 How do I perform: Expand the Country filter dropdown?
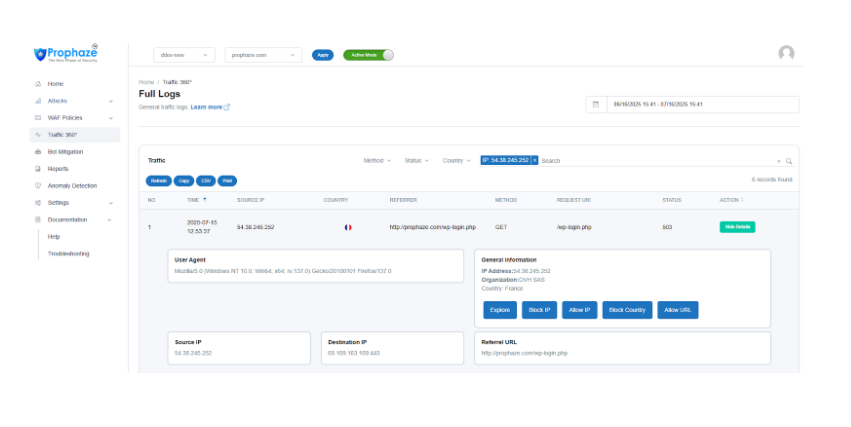click(x=456, y=160)
